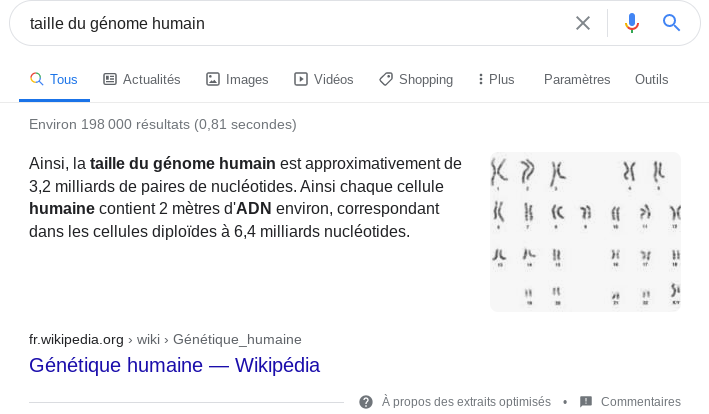
Task: Open the Outils search tools
Action: [x=651, y=80]
